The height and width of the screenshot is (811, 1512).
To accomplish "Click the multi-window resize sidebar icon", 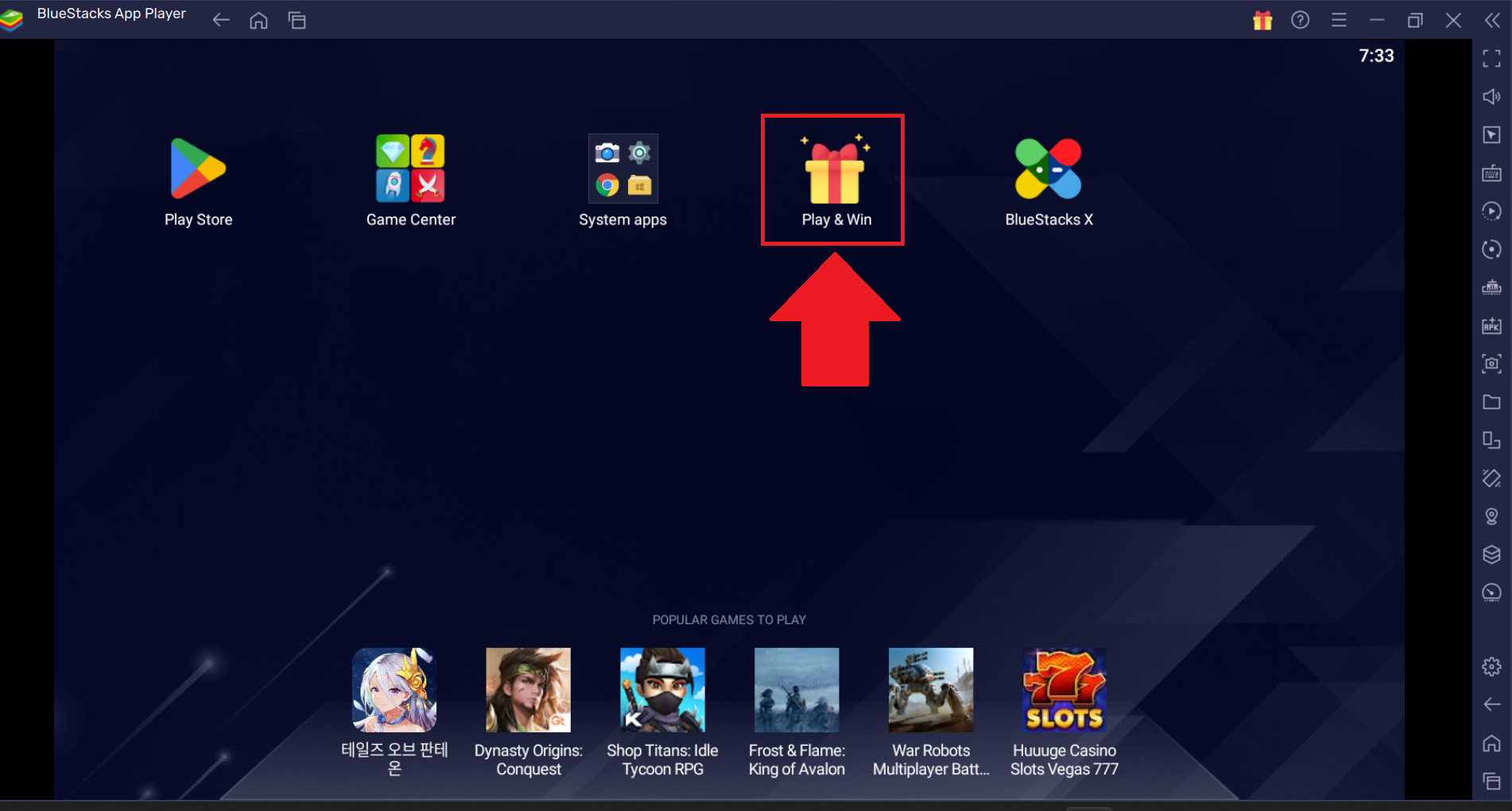I will pyautogui.click(x=1491, y=440).
